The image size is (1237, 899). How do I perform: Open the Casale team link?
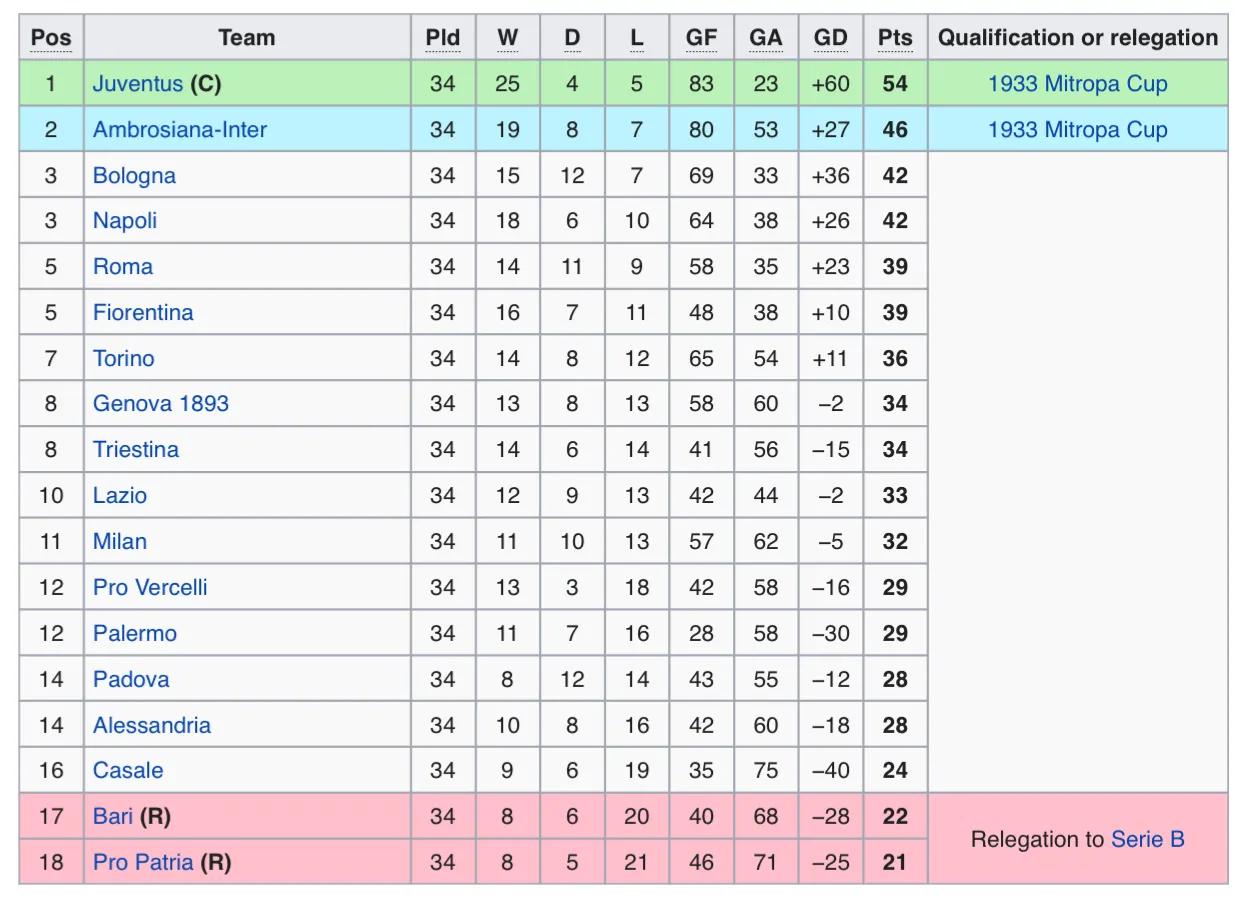click(x=128, y=771)
